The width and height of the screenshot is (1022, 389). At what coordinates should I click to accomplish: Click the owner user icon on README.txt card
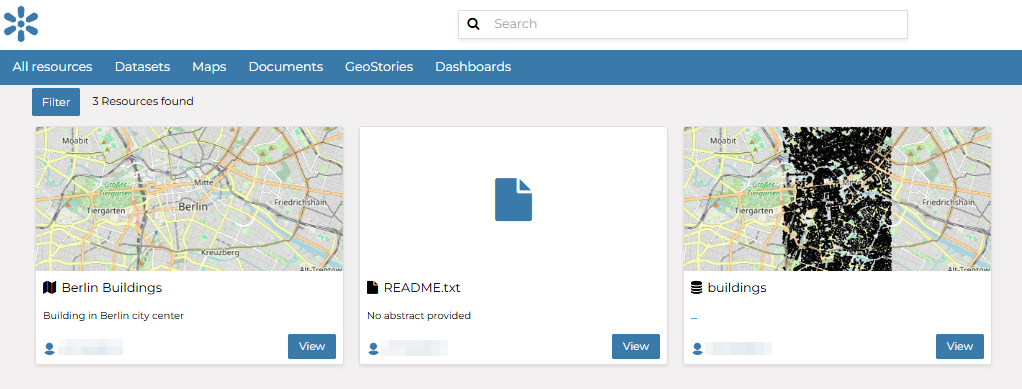tap(373, 349)
